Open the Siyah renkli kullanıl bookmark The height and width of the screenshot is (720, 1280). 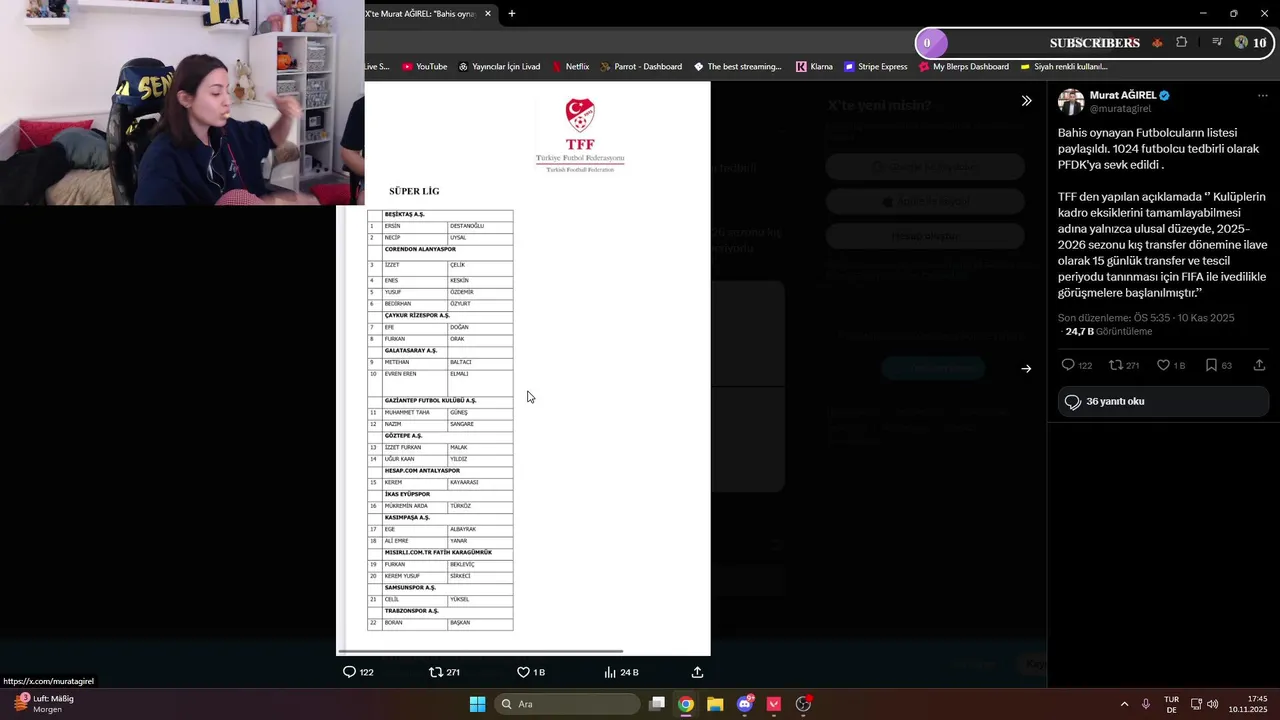1063,67
